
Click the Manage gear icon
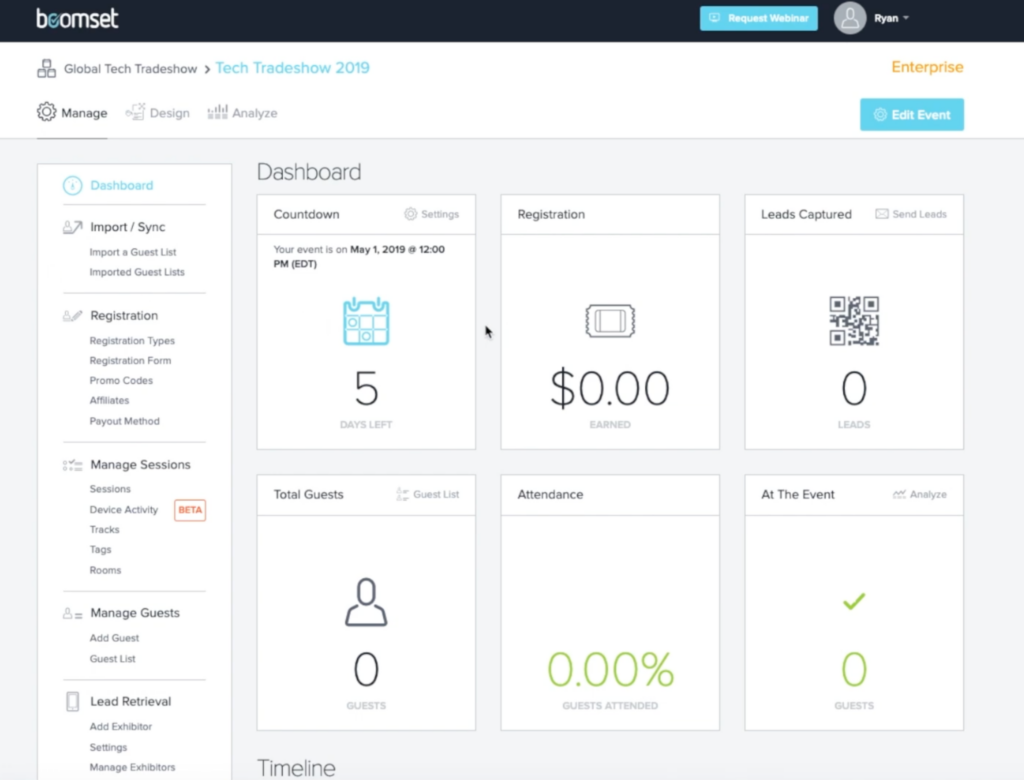tap(46, 112)
